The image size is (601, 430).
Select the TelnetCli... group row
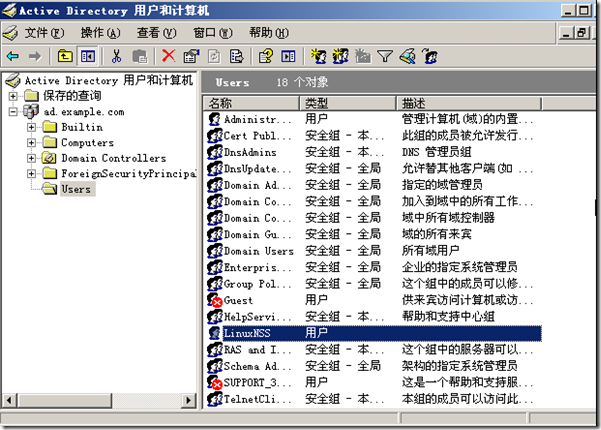coord(374,399)
